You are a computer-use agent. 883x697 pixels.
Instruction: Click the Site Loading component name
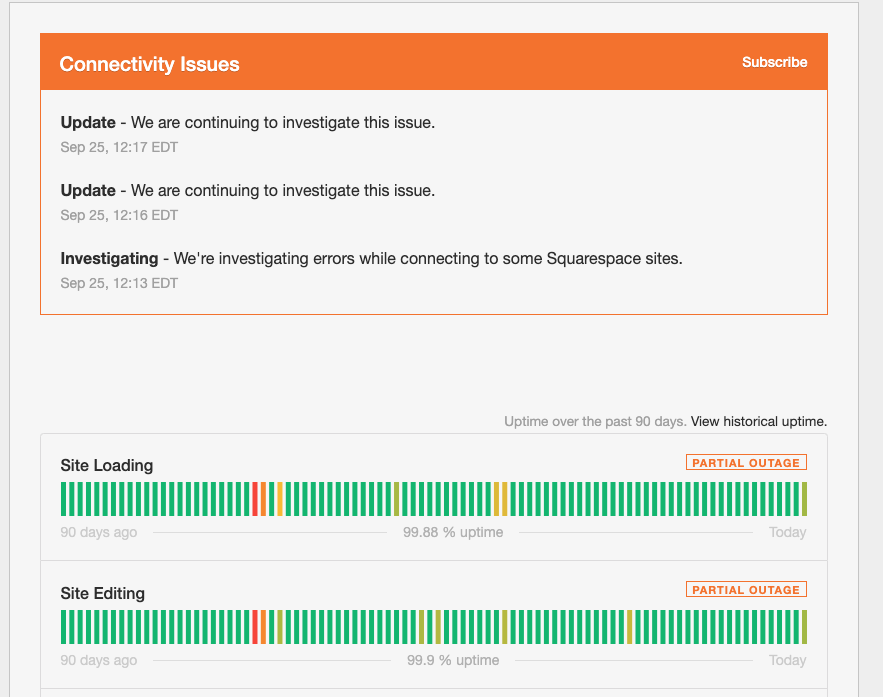pyautogui.click(x=106, y=466)
